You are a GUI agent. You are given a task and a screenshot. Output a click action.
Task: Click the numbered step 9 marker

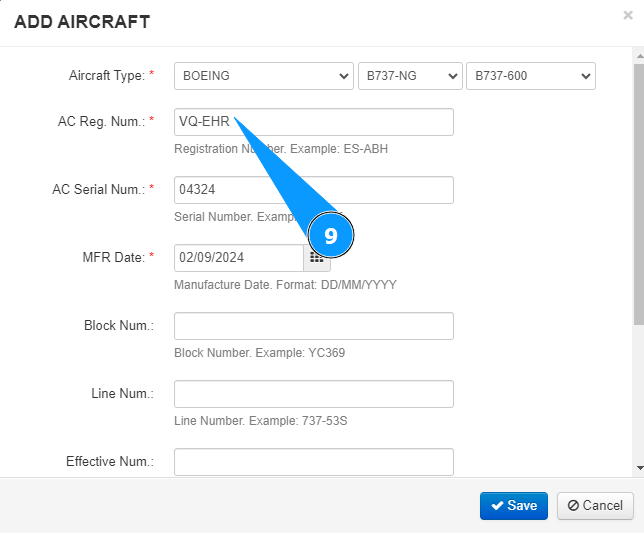coord(331,236)
